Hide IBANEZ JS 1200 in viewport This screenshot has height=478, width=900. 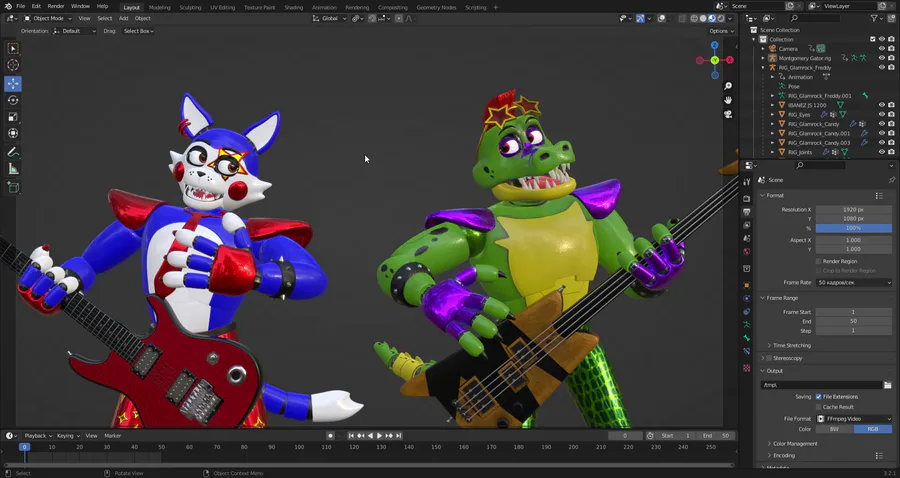(882, 105)
